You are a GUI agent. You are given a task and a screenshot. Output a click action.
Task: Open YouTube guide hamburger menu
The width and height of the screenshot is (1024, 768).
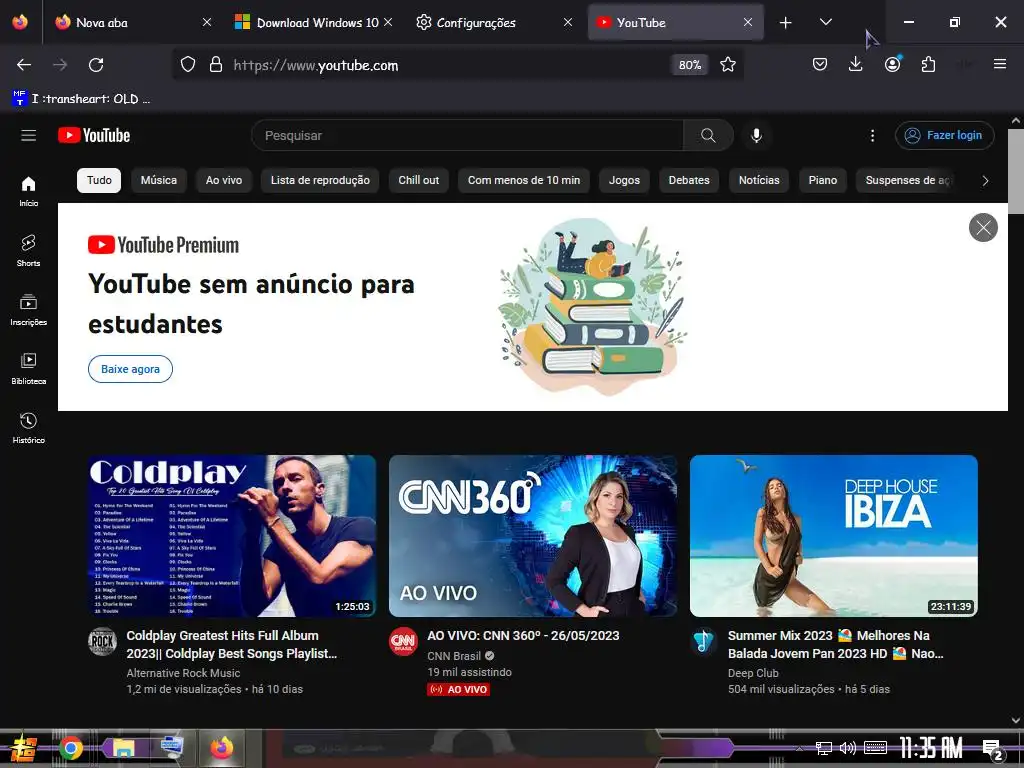(28, 135)
